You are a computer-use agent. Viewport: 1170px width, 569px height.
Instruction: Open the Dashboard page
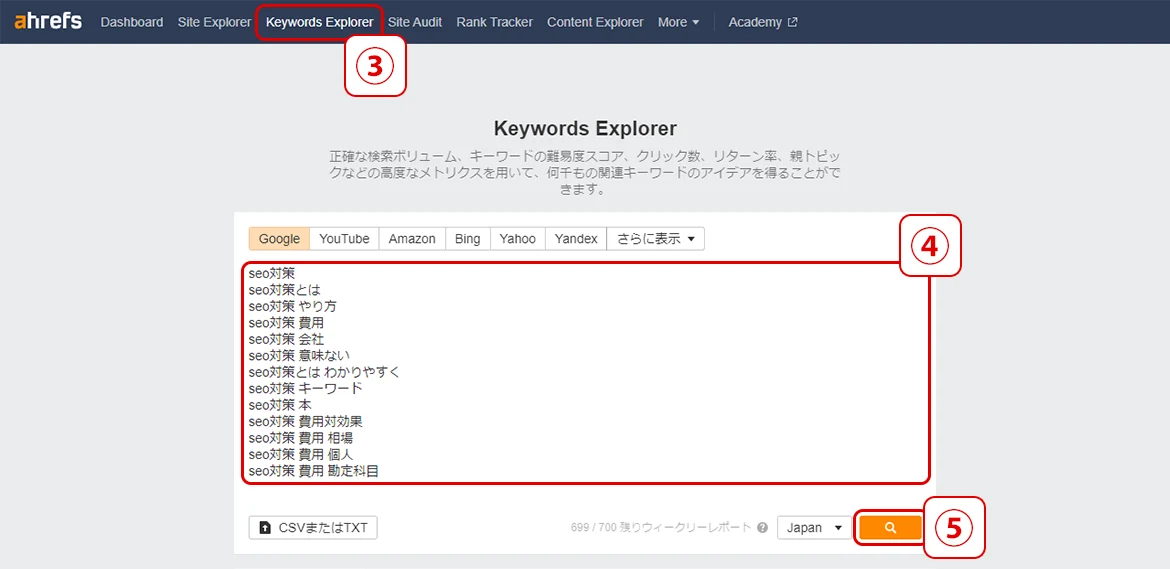(x=132, y=22)
